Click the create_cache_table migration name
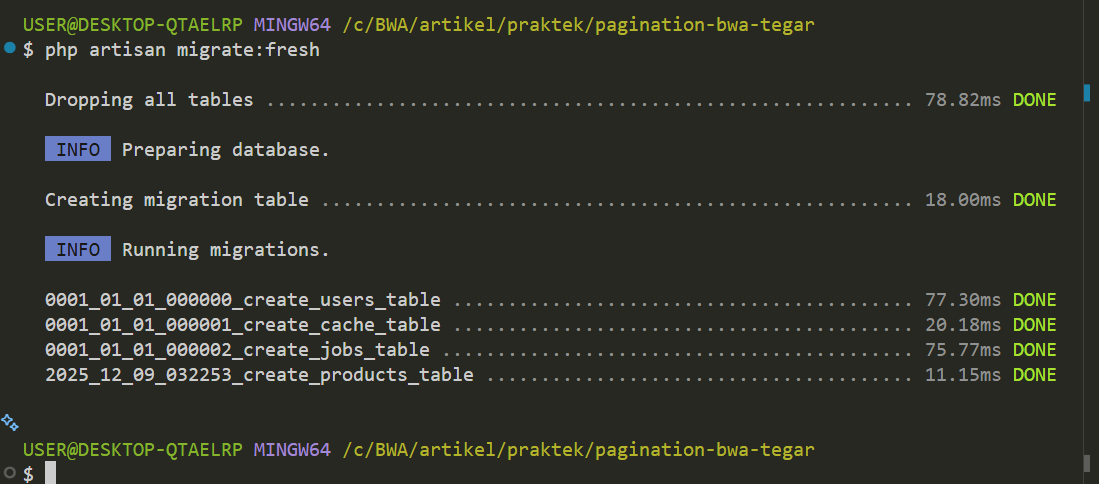Image resolution: width=1099 pixels, height=484 pixels. (x=243, y=325)
